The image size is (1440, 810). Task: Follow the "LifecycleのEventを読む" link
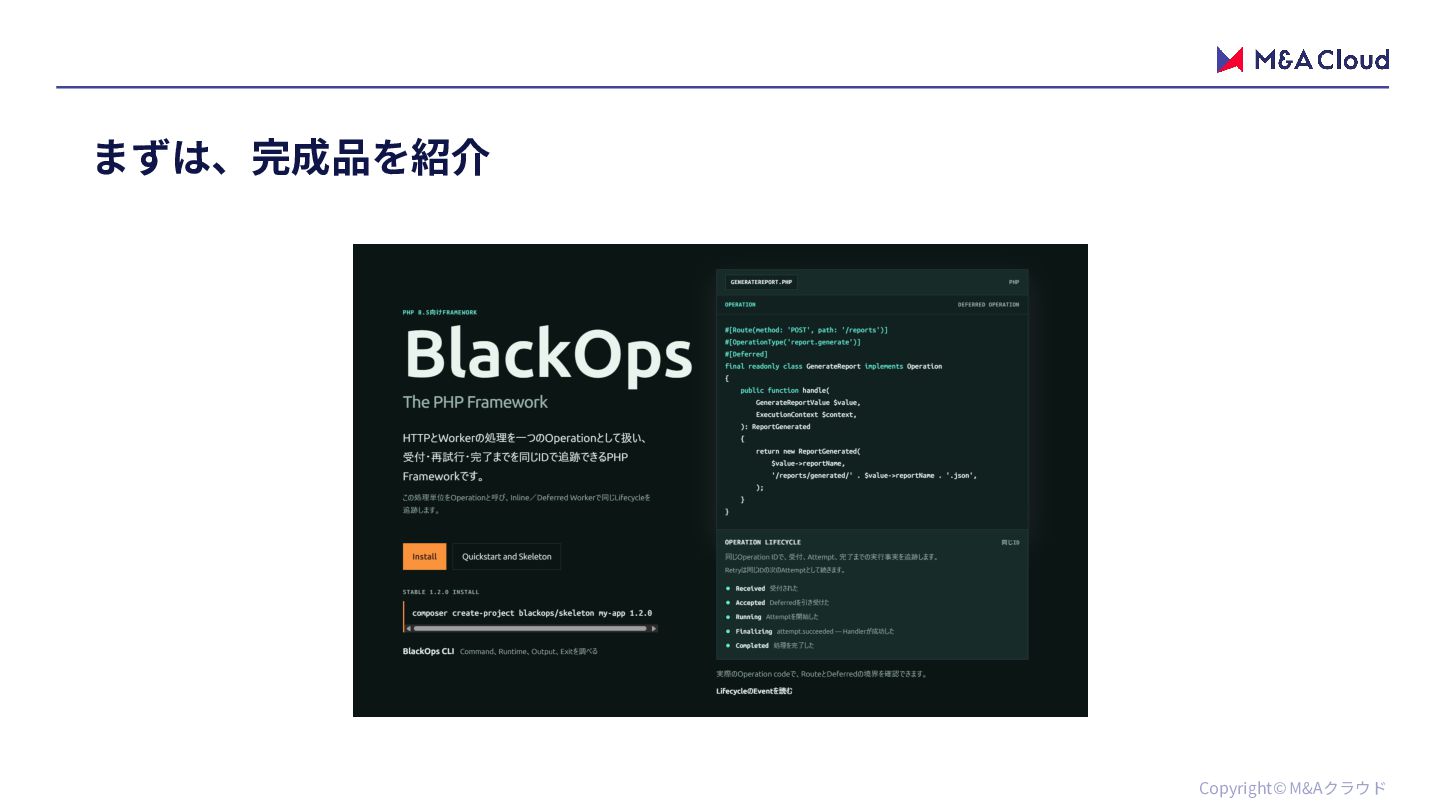754,691
